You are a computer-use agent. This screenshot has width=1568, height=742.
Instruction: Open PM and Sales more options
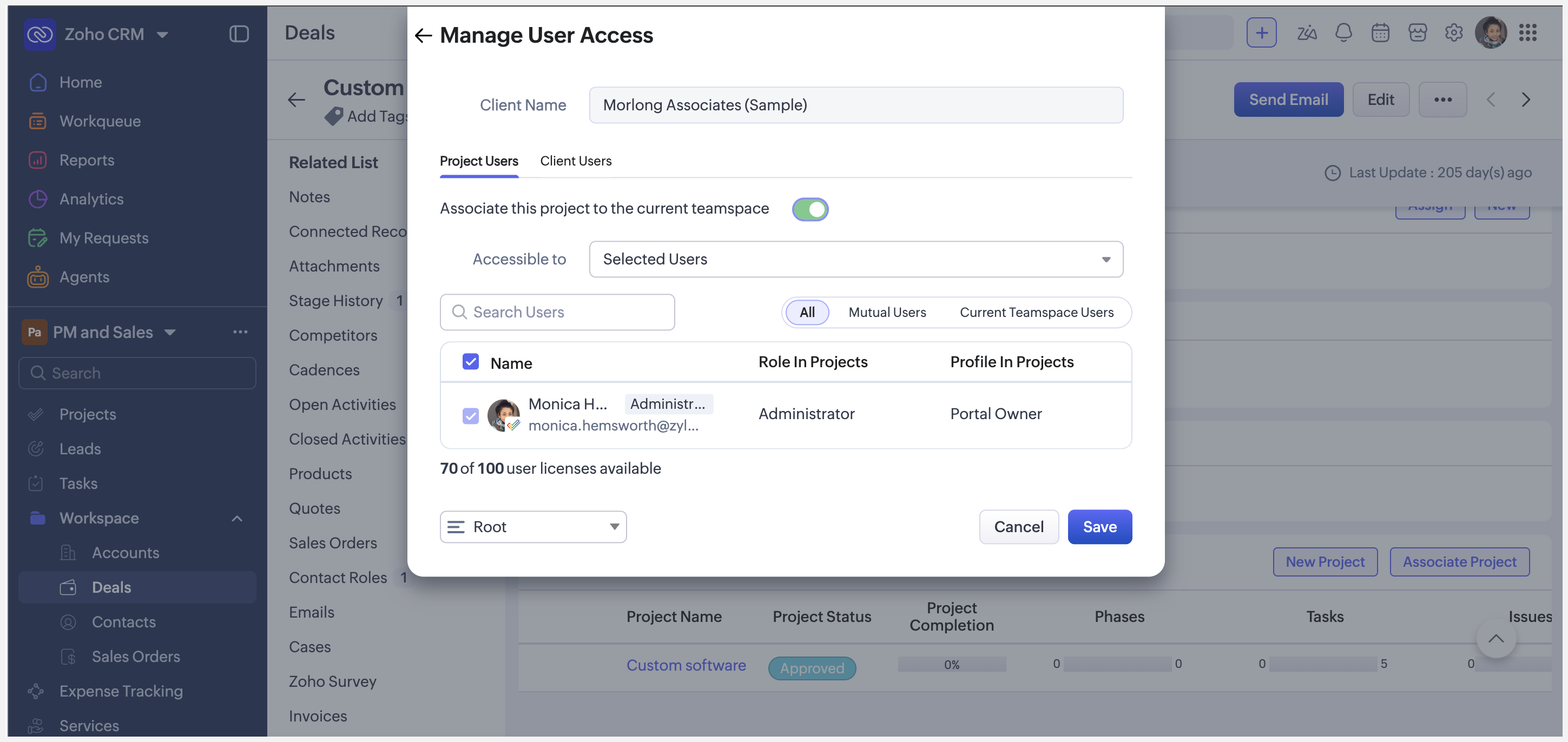[240, 332]
